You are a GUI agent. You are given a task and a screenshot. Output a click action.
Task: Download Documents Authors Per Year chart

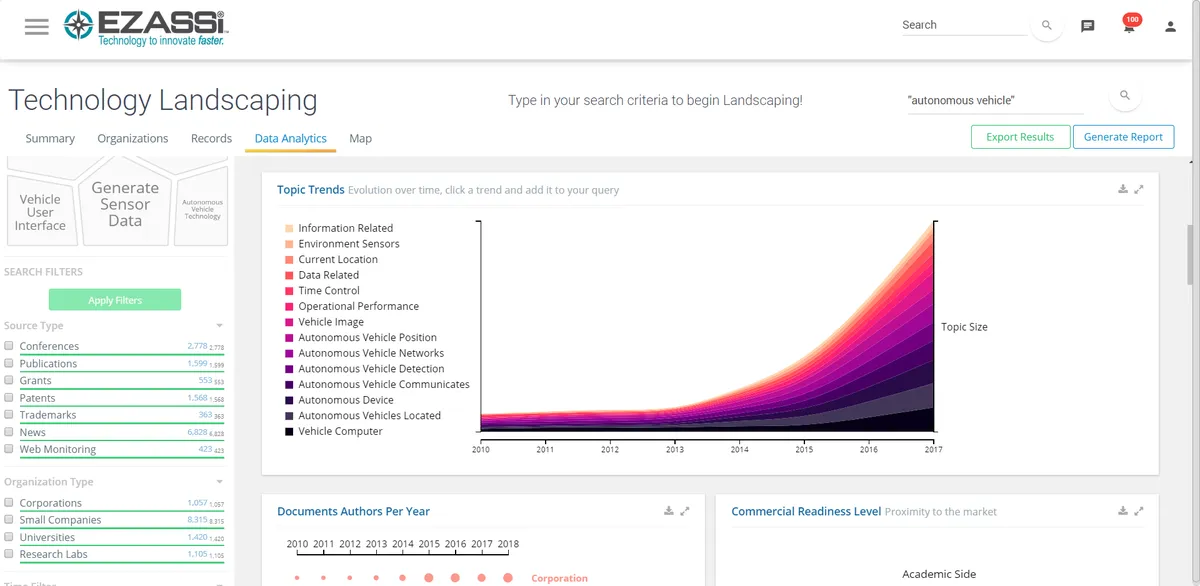tap(669, 511)
